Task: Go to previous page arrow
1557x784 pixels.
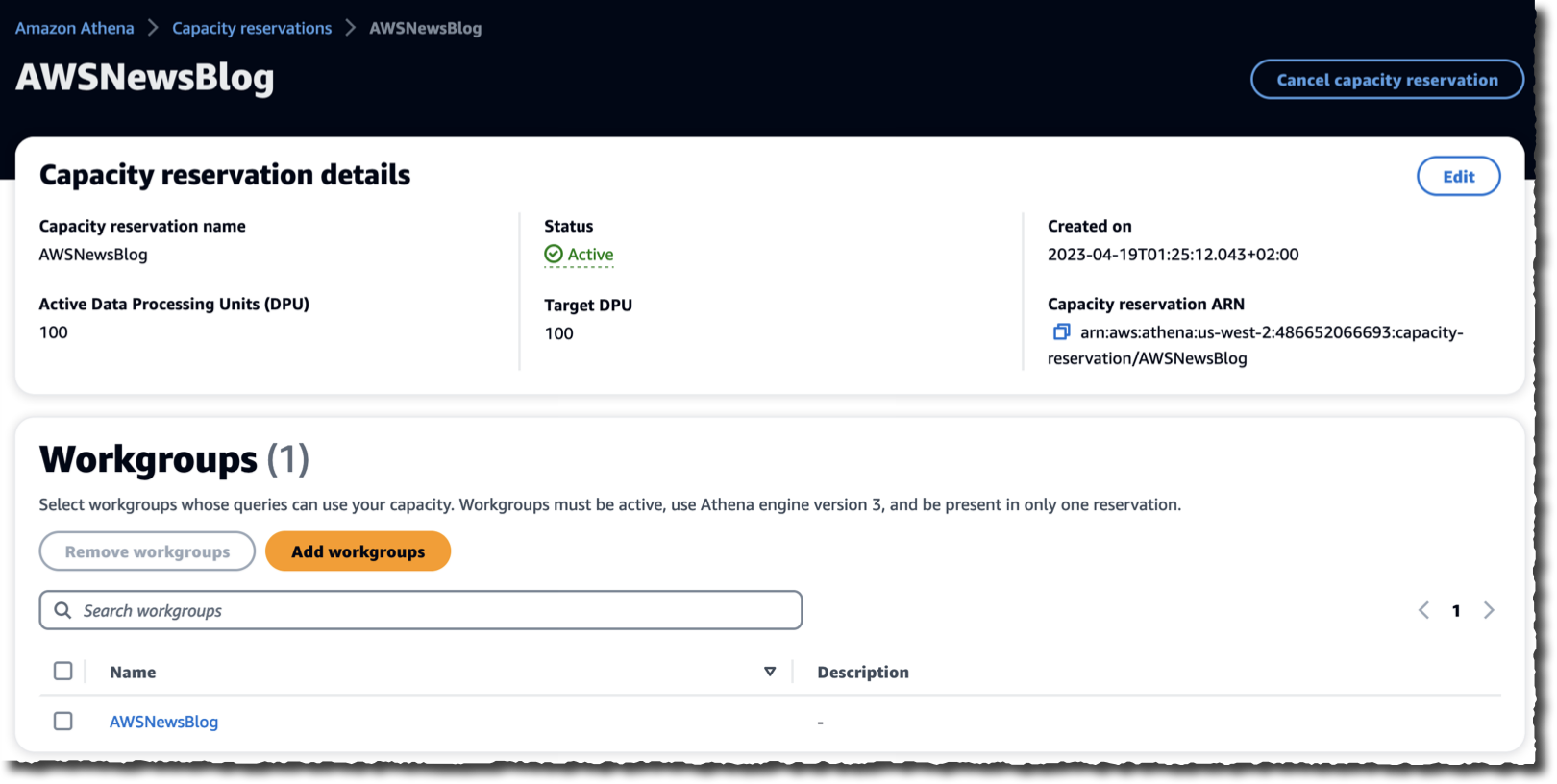Action: [x=1423, y=611]
